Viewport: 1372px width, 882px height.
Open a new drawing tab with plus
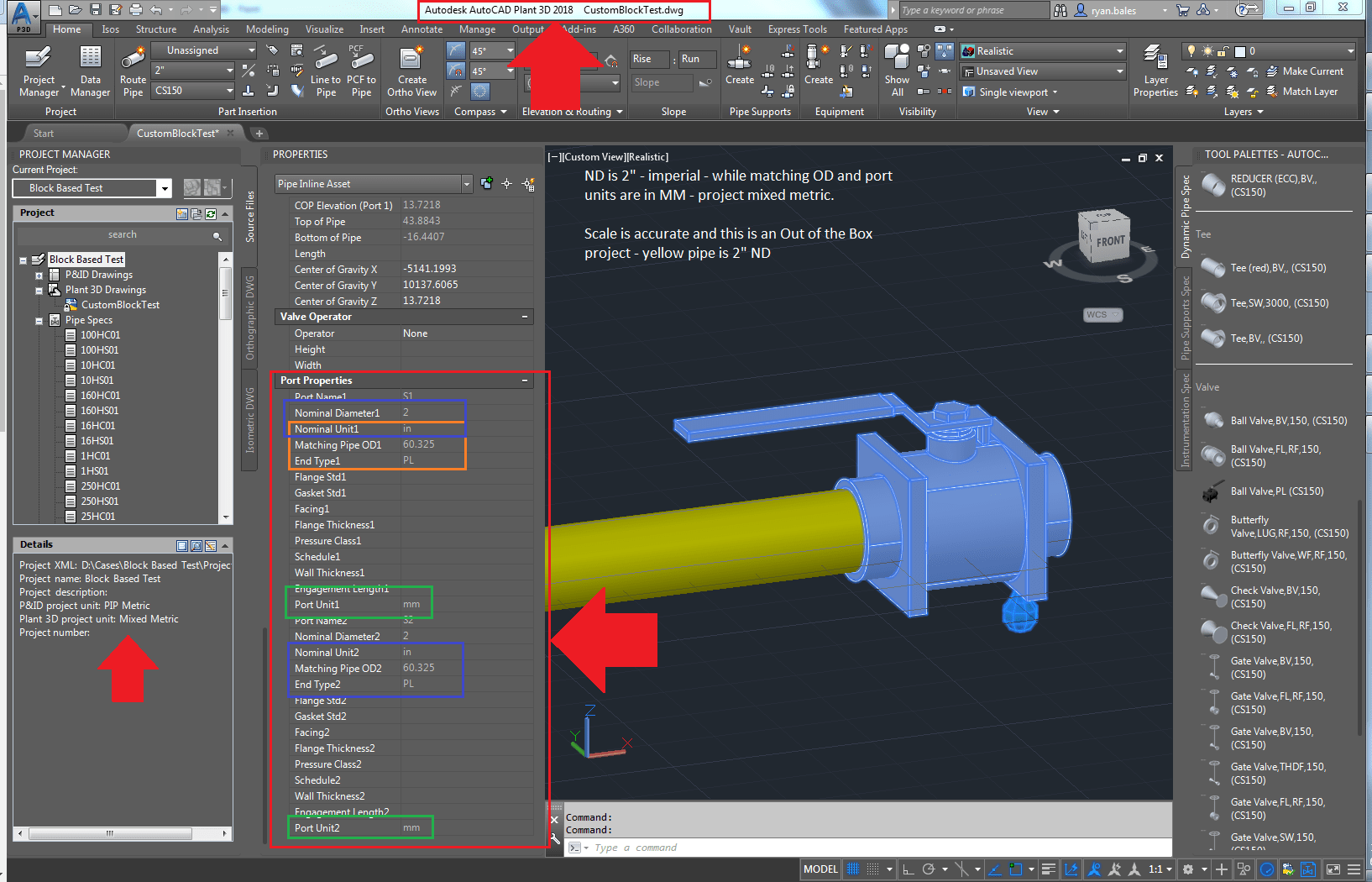pyautogui.click(x=259, y=134)
